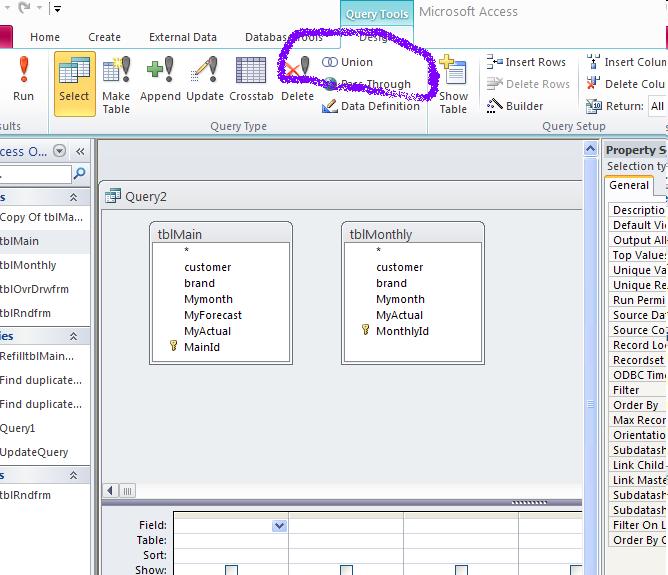Run the query with the Run button

coord(23,80)
